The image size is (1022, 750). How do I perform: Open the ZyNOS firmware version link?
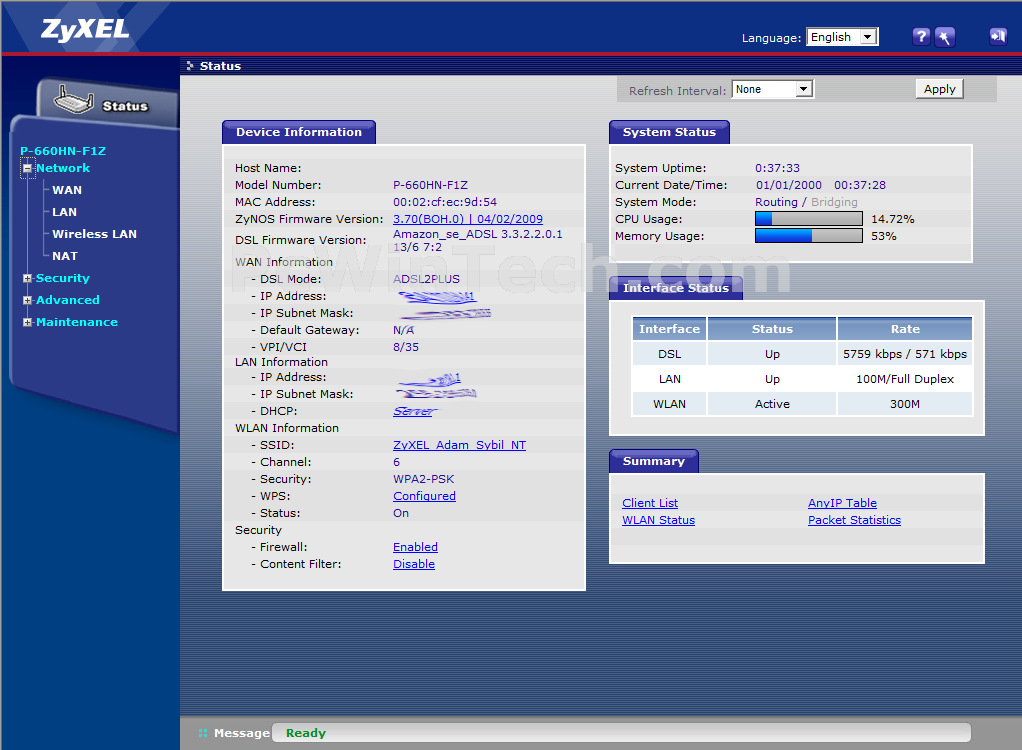pyautogui.click(x=468, y=219)
